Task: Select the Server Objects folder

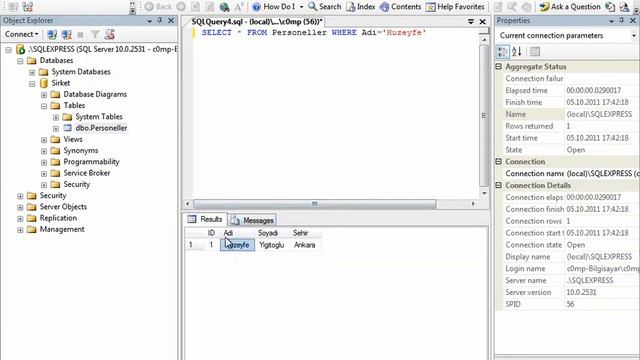Action: pos(63,207)
